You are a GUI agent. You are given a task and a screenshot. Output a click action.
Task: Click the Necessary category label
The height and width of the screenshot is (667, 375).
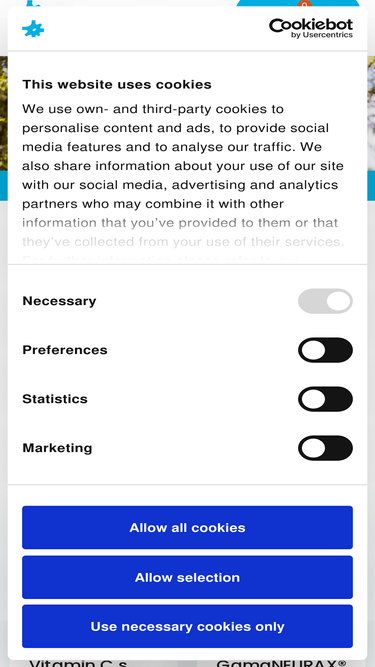(59, 301)
